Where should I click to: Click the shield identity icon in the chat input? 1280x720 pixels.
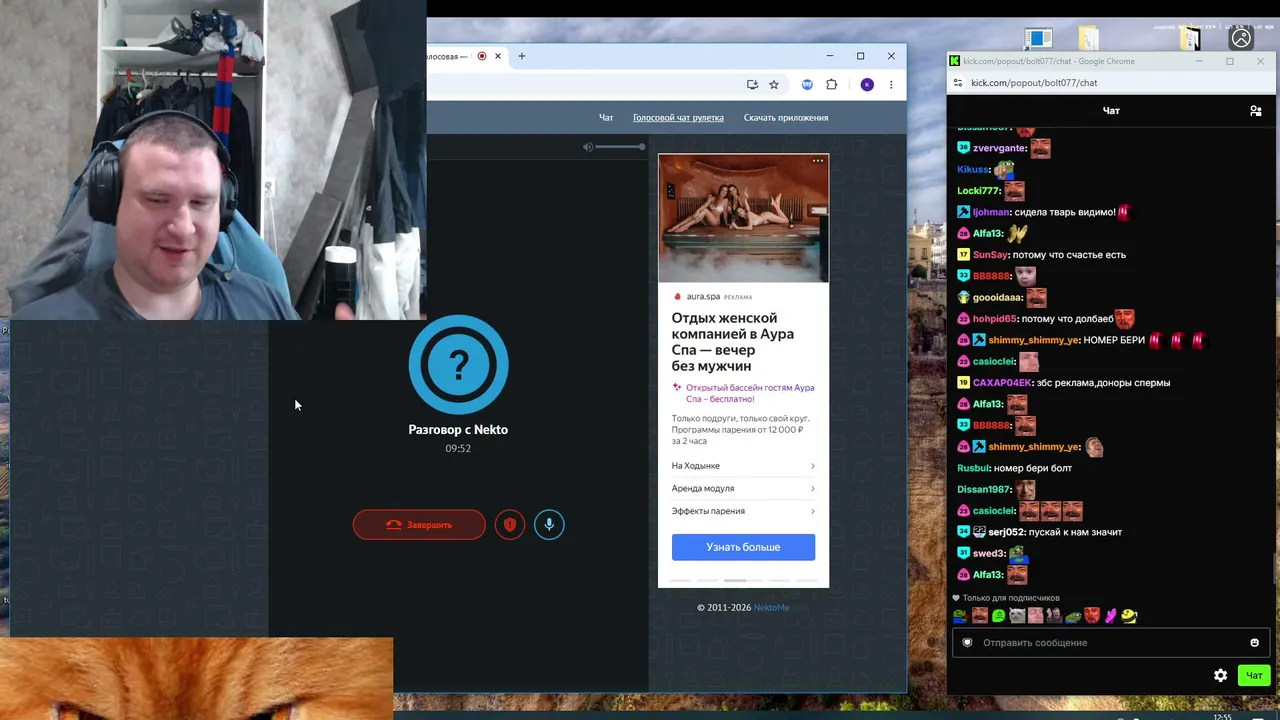tap(967, 643)
